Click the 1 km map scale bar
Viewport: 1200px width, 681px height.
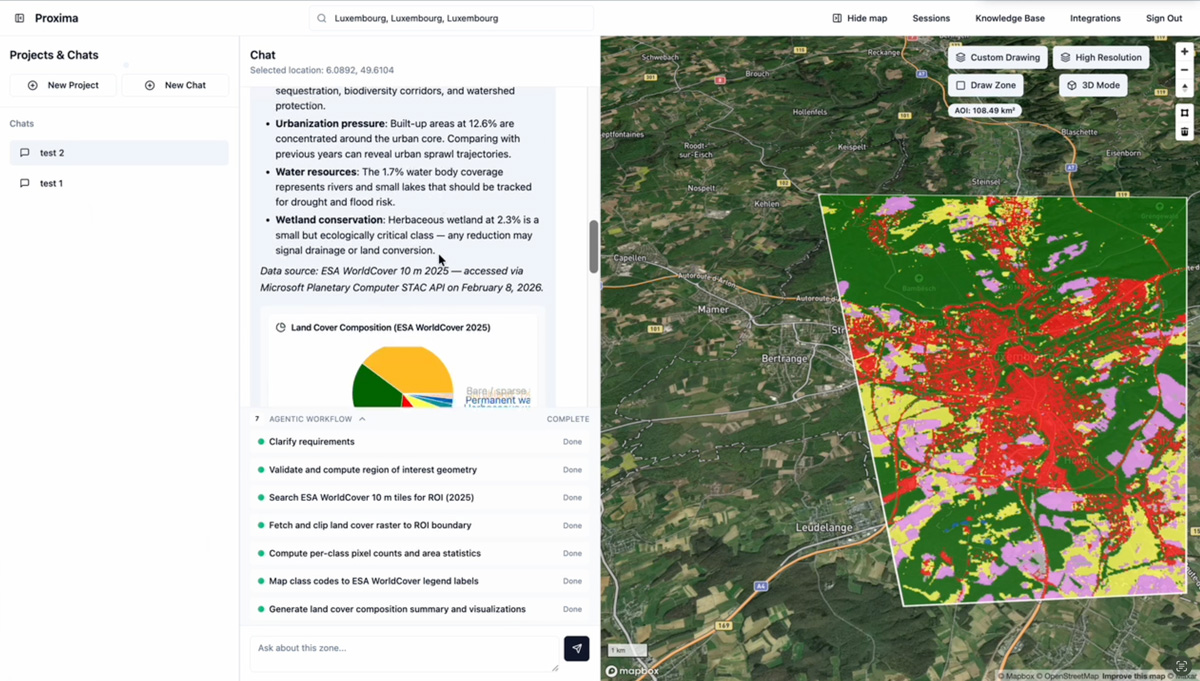click(x=628, y=650)
